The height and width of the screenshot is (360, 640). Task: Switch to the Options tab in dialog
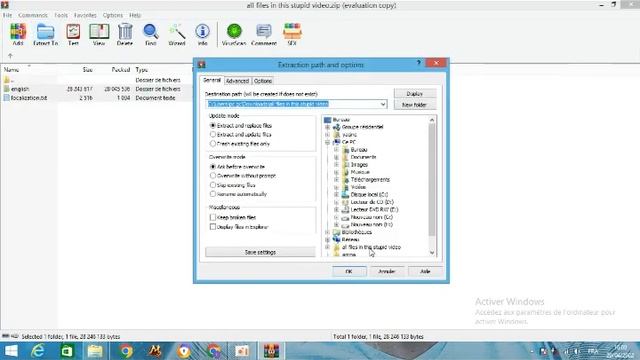(263, 81)
